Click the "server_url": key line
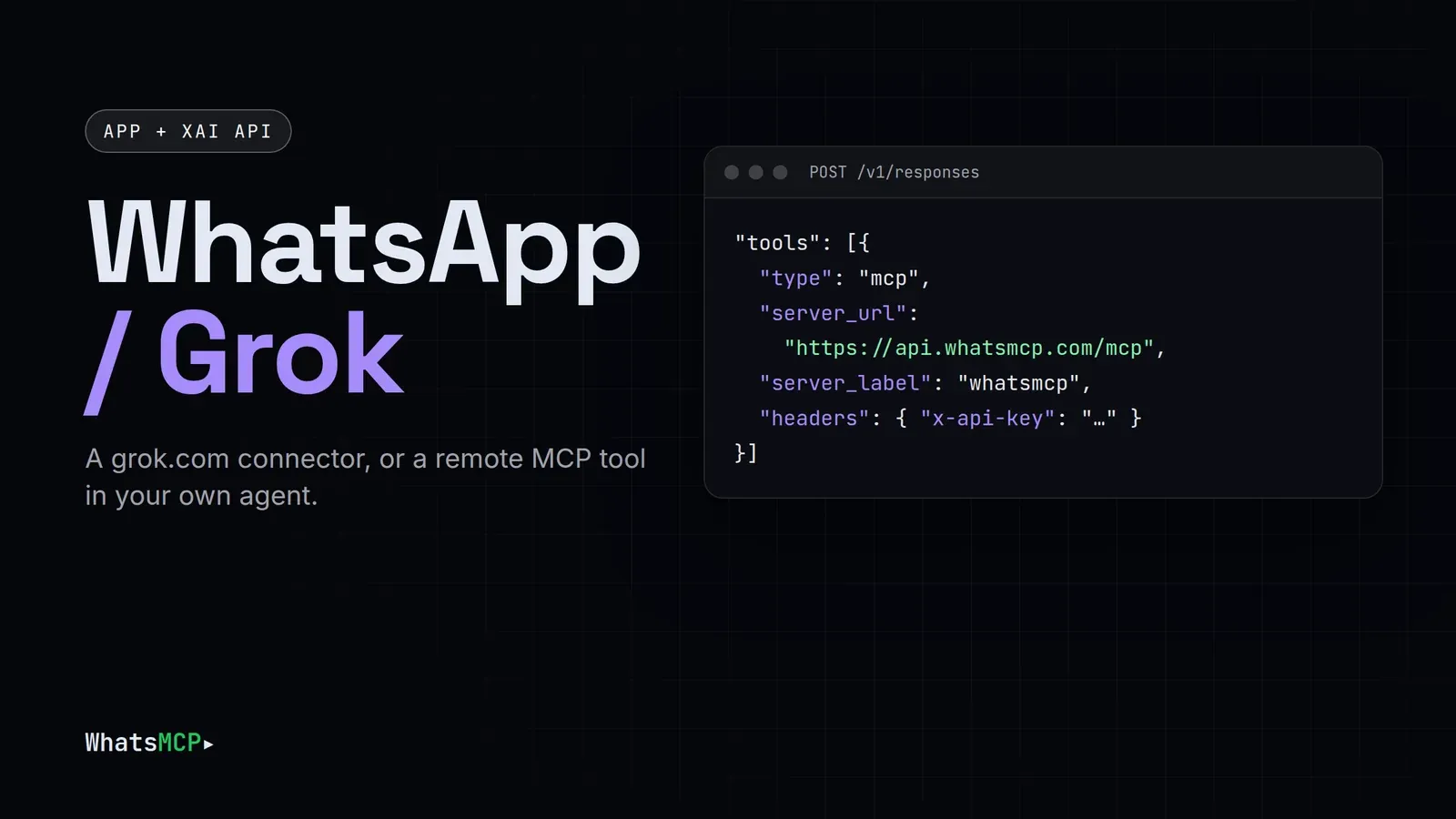Viewport: 1456px width, 819px height. pyautogui.click(x=839, y=313)
